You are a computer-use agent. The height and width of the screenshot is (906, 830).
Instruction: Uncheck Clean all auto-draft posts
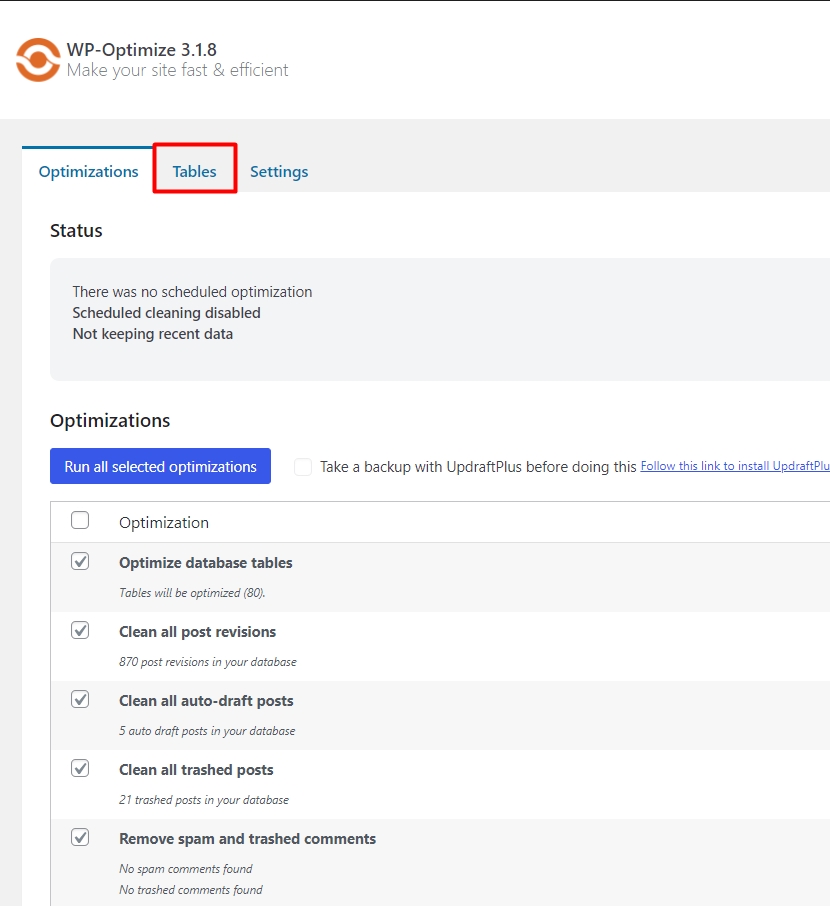point(80,699)
